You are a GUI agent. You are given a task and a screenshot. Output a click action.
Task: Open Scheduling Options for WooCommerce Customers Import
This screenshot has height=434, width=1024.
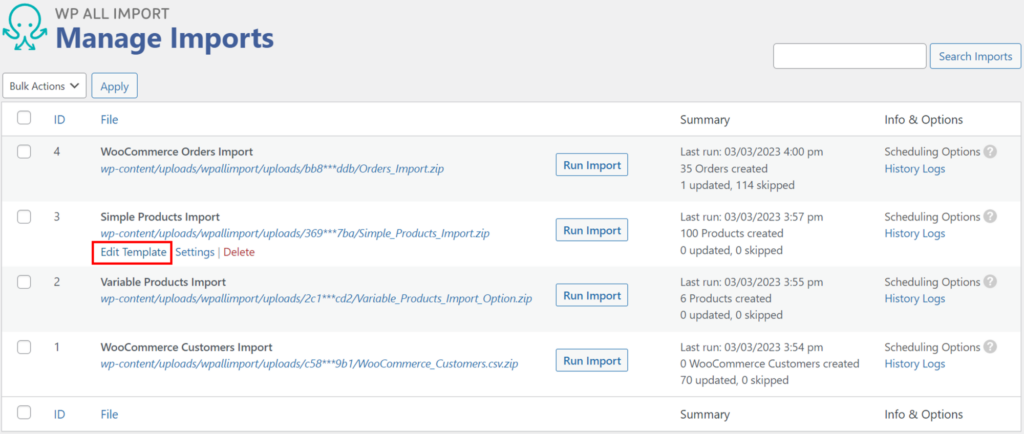tap(932, 347)
